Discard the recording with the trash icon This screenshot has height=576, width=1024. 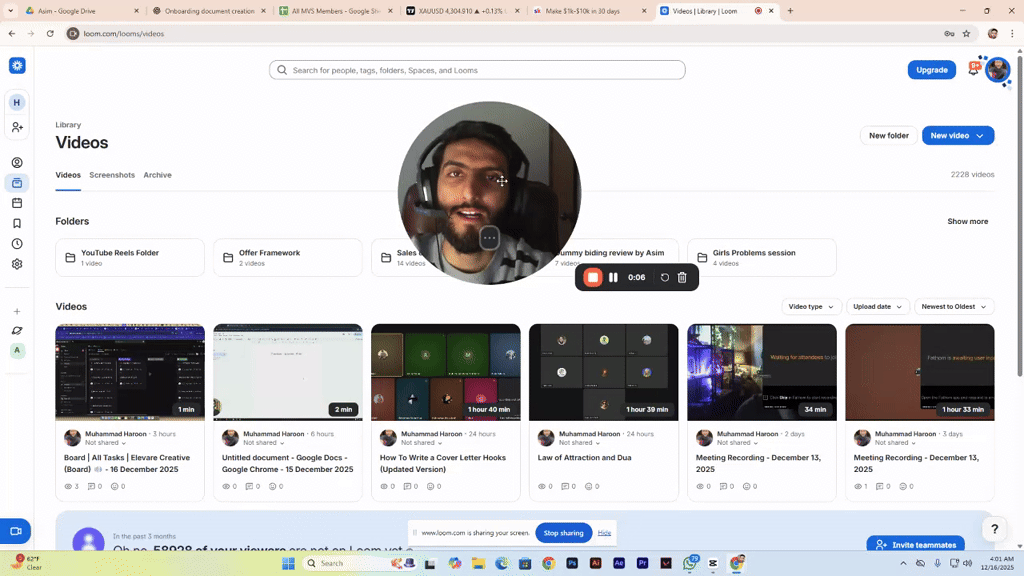pyautogui.click(x=681, y=277)
